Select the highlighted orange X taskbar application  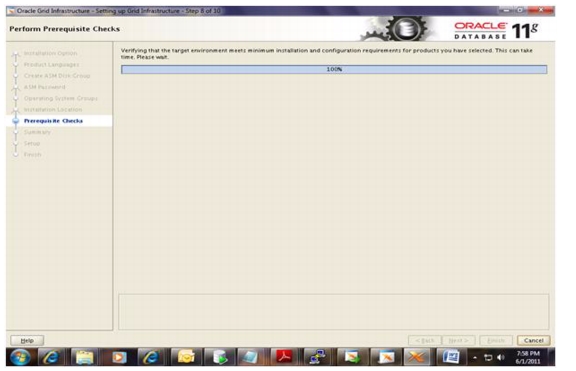tap(417, 357)
